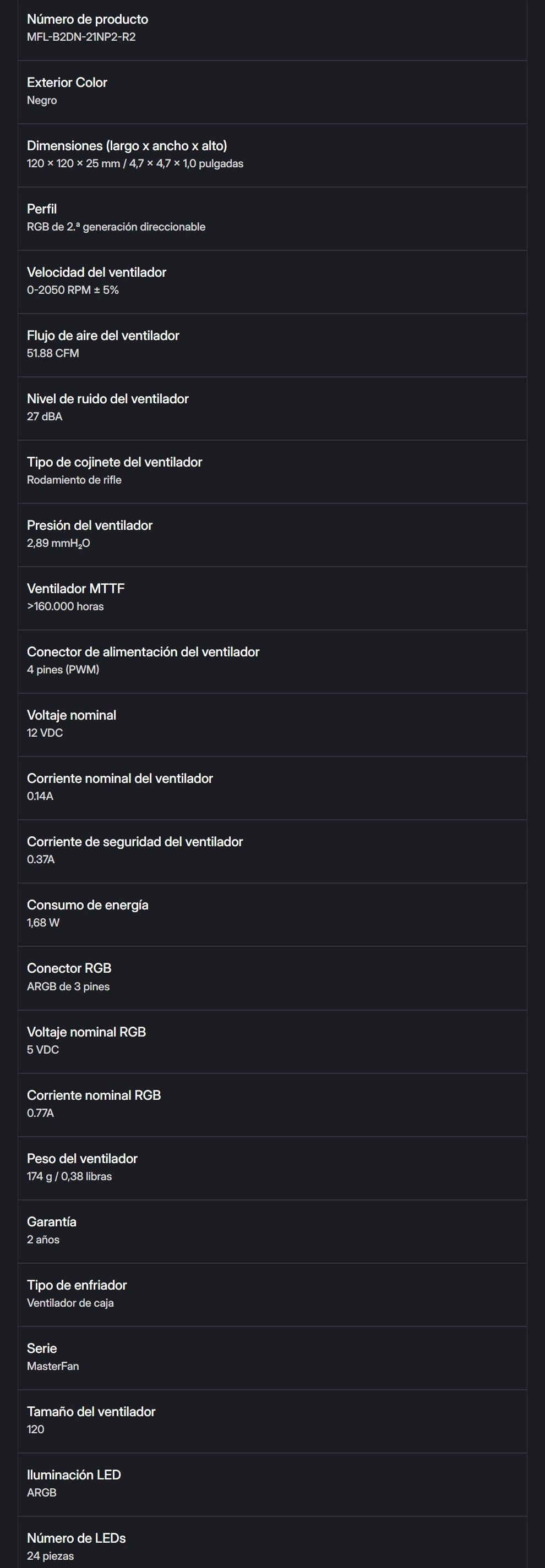Select the Exterior Color row label
The width and height of the screenshot is (545, 1568).
(67, 83)
